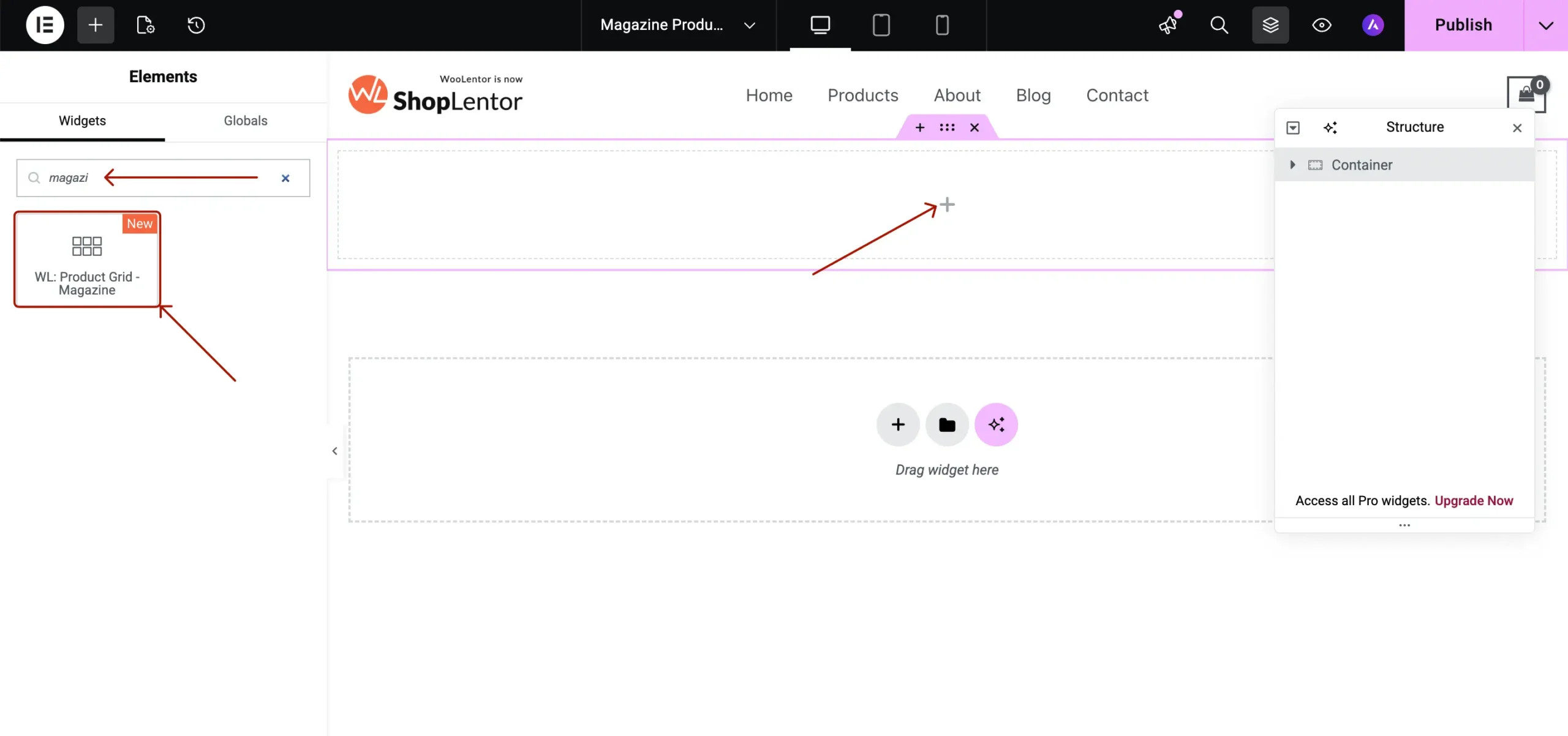Switch to Mobile responsive view
Screen dimensions: 1568x736
(941, 25)
